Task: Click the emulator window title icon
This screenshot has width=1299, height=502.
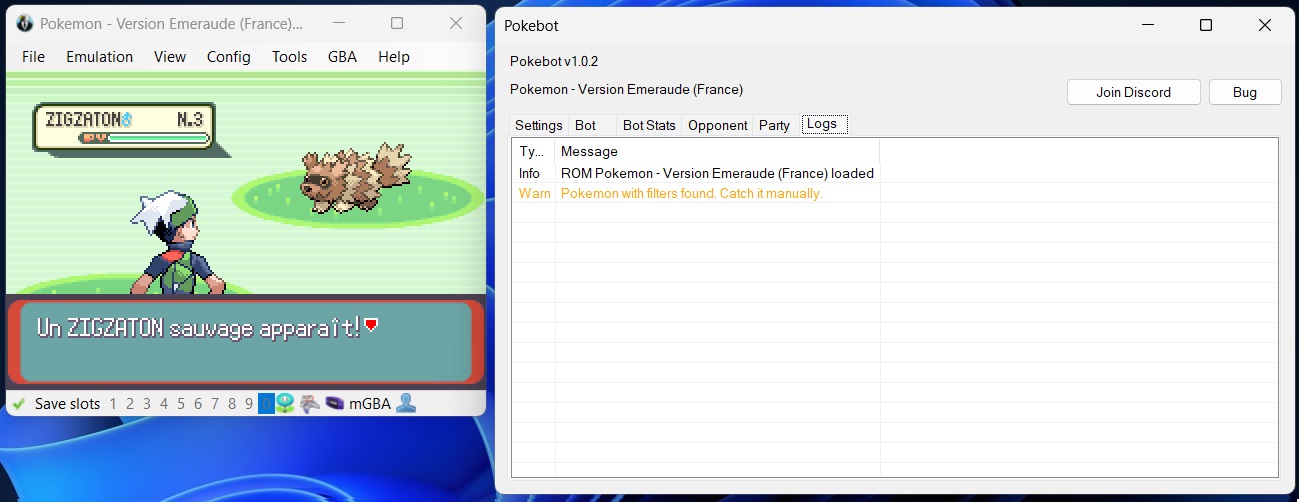Action: [25, 23]
